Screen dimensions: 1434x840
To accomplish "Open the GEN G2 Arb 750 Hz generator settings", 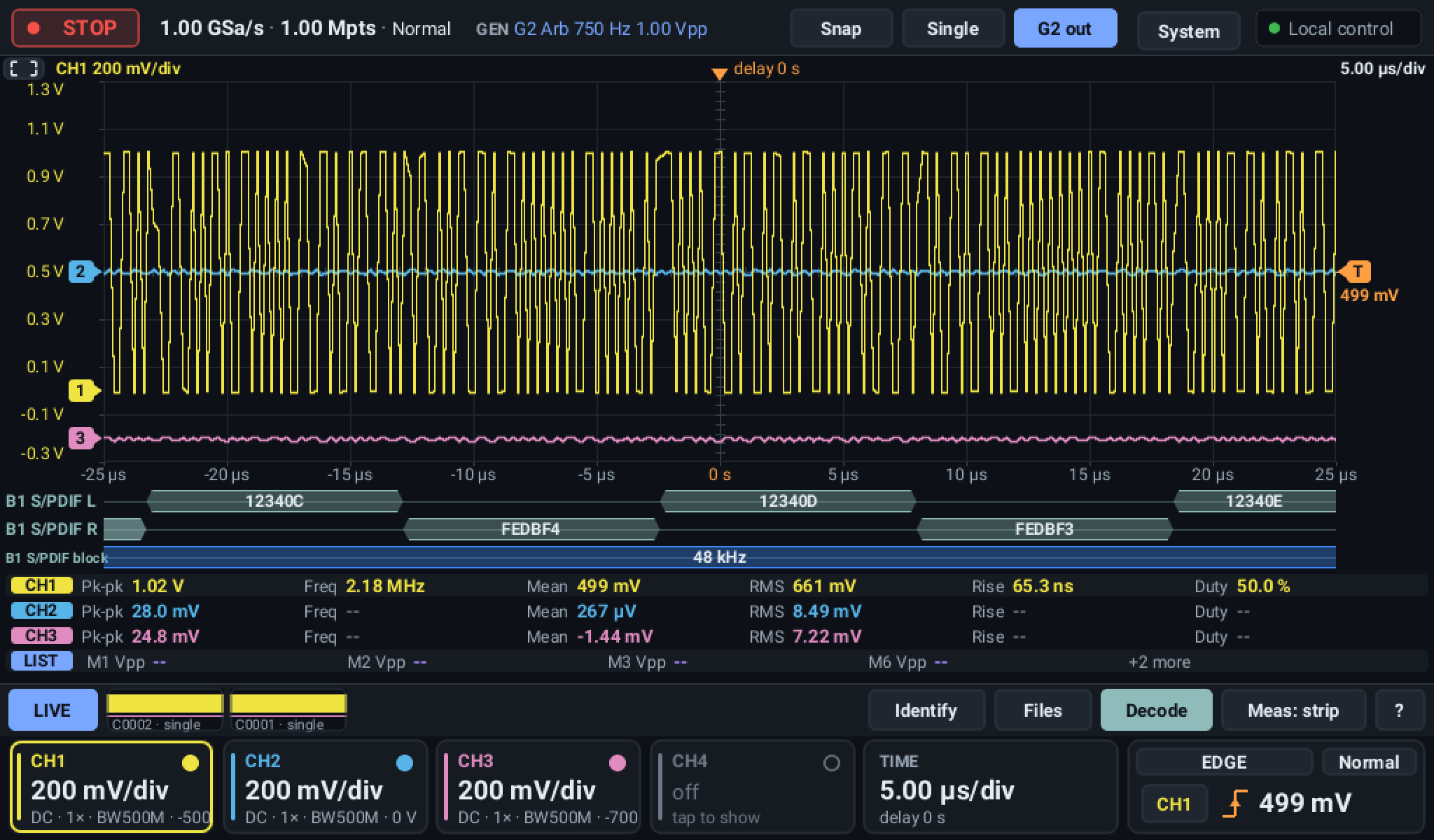I will (x=592, y=29).
